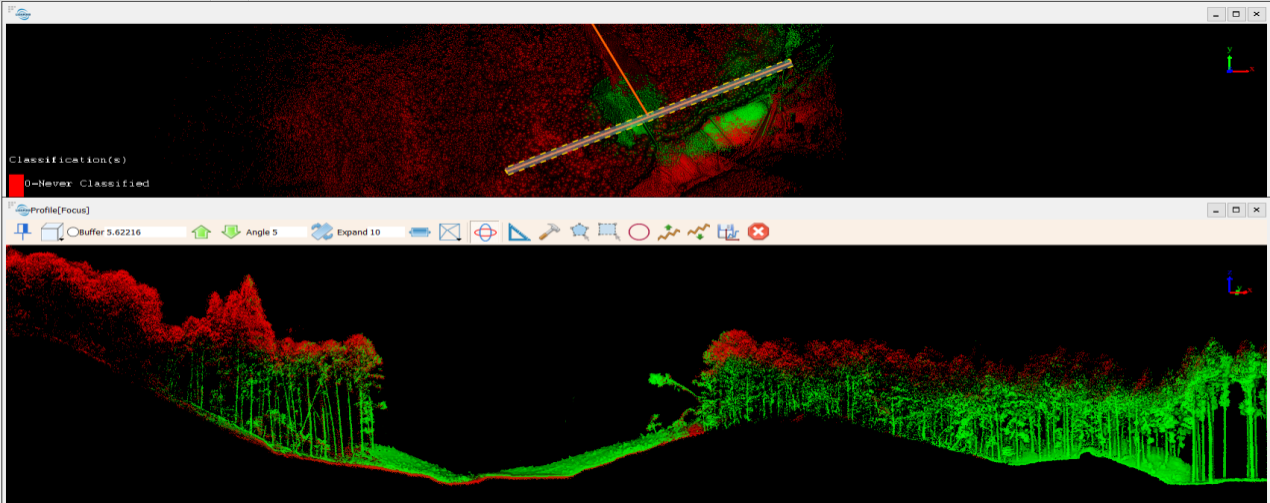Select the red circle selection tool
1270x503 pixels.
pyautogui.click(x=639, y=232)
